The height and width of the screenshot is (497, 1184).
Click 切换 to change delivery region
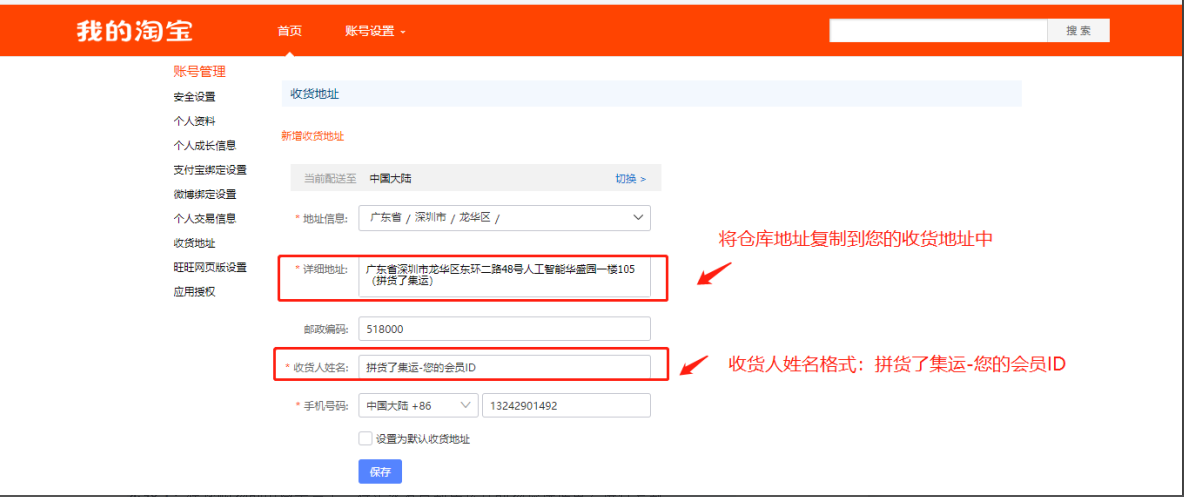tap(631, 179)
